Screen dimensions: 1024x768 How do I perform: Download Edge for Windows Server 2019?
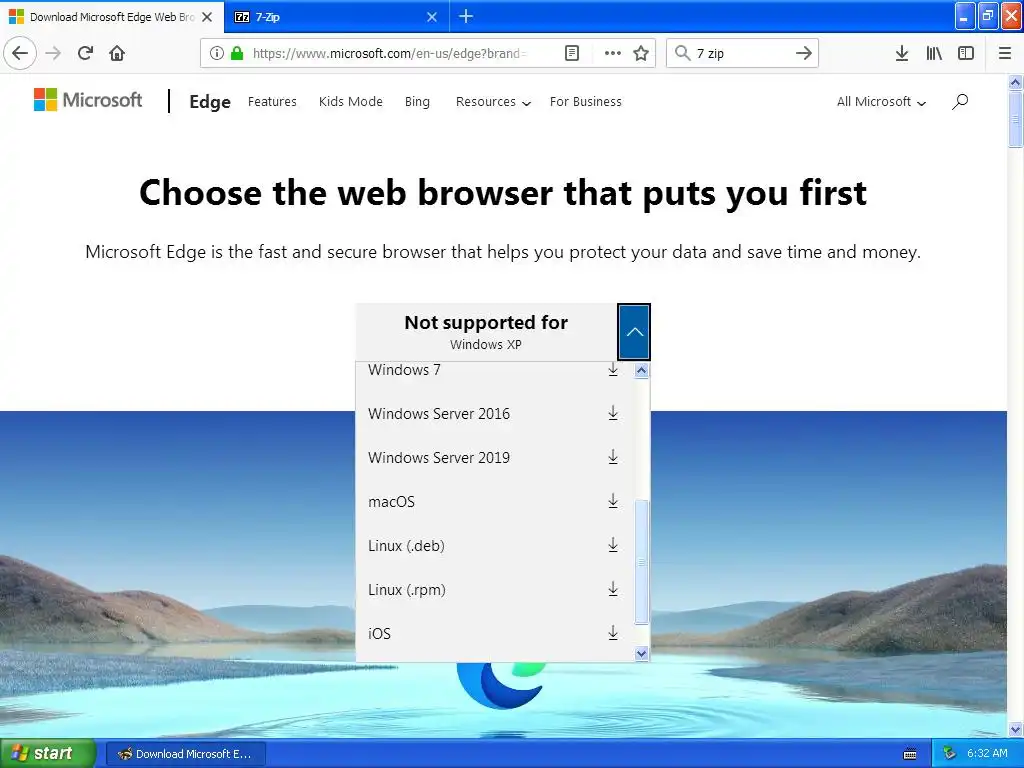point(613,457)
